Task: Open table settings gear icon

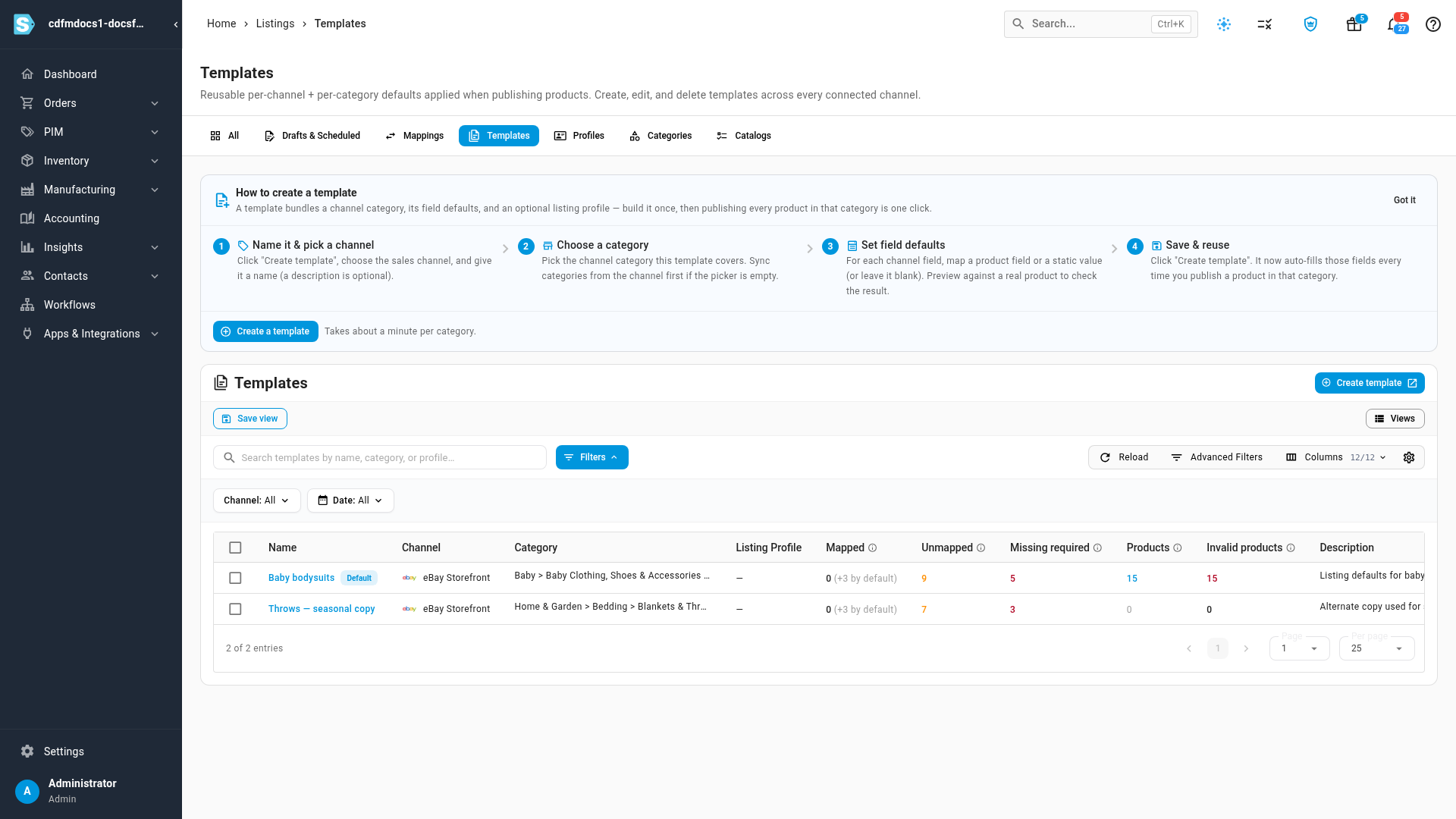Action: point(1409,457)
